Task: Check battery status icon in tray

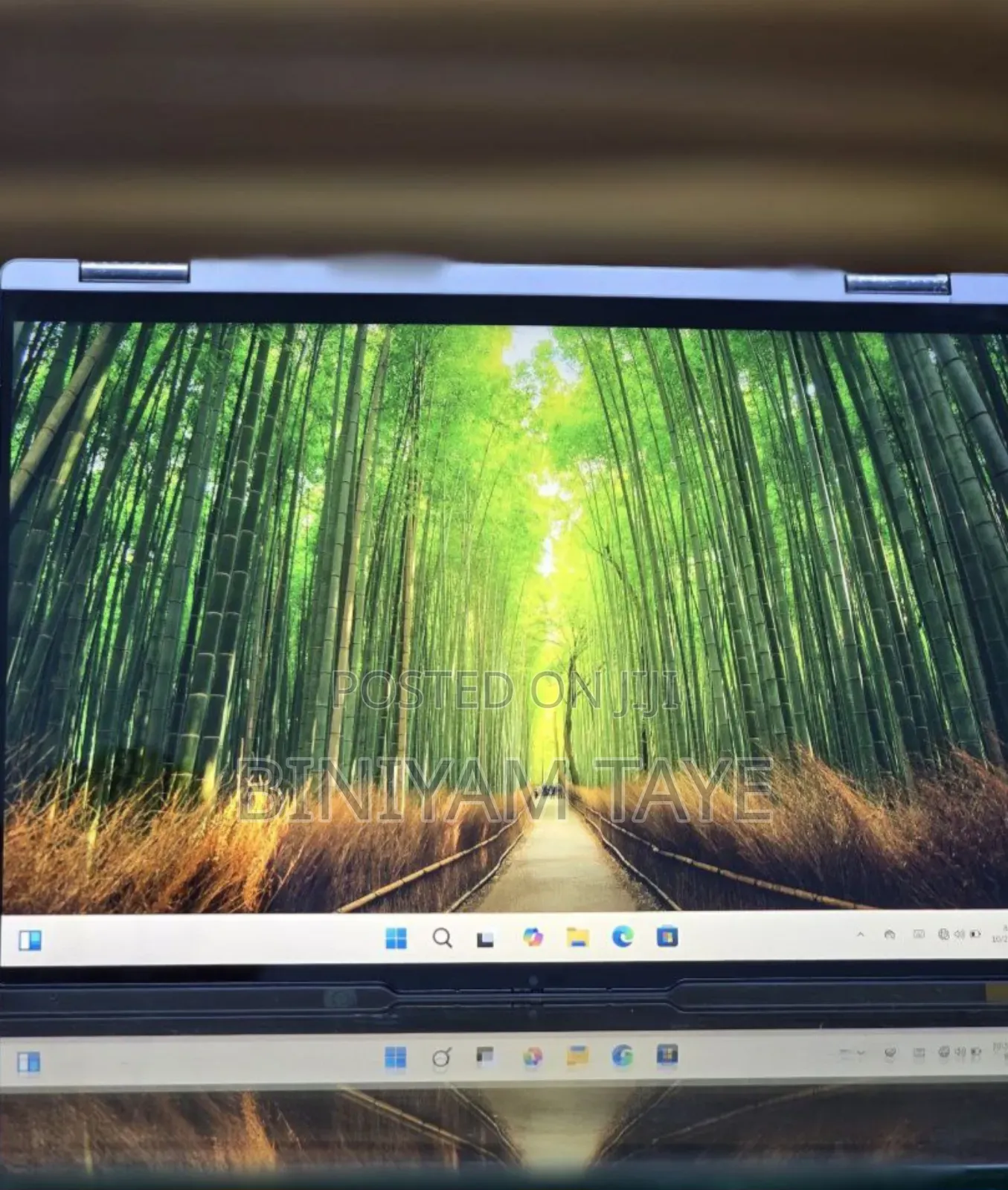Action: [975, 934]
